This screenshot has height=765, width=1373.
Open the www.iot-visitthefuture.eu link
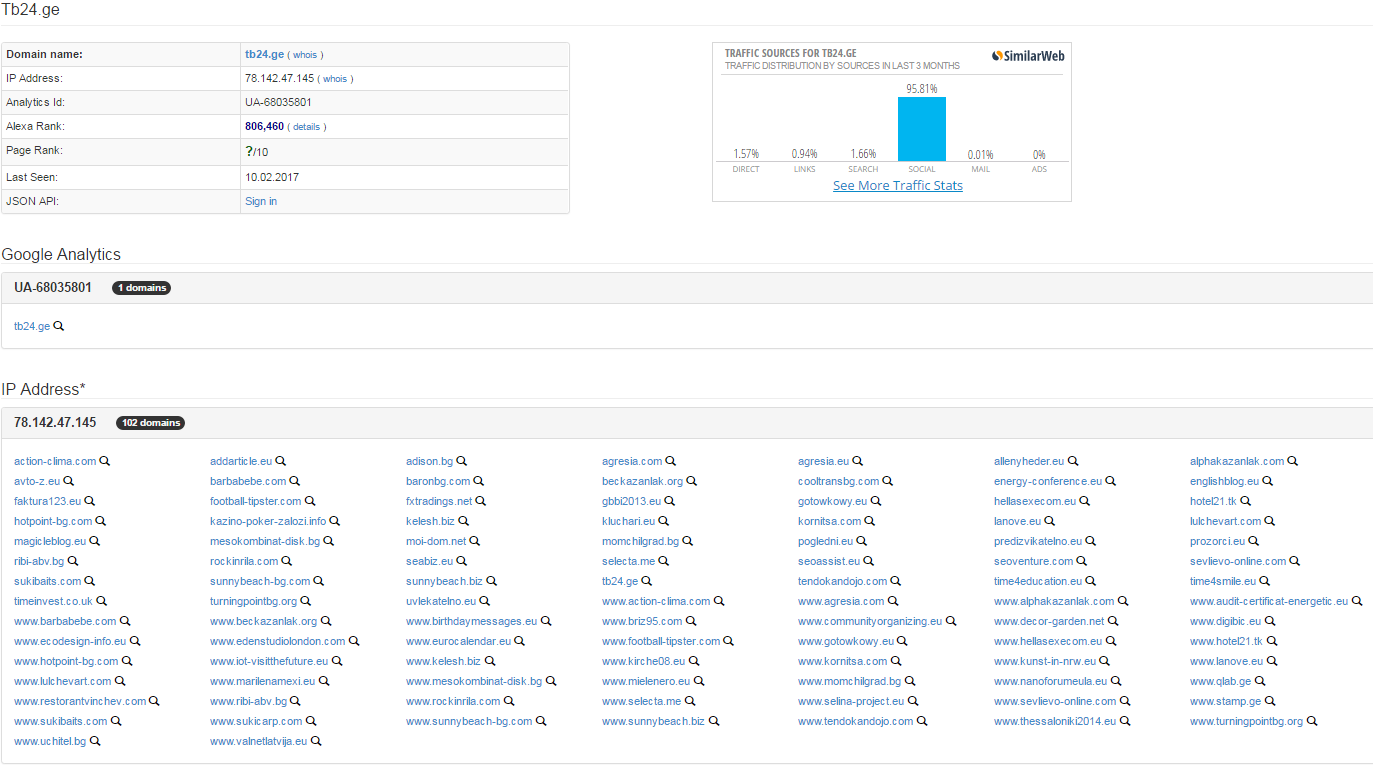(269, 661)
